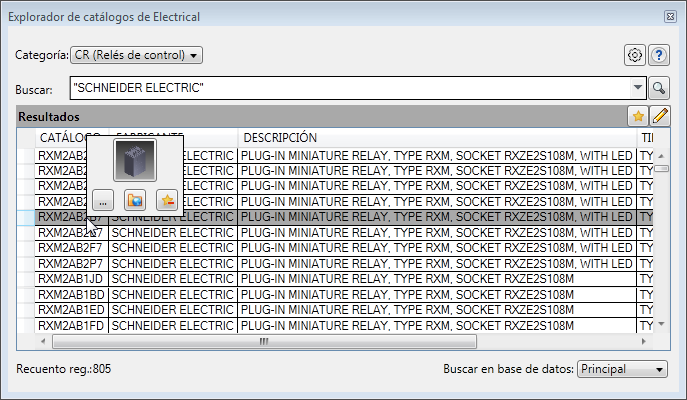Click SCHNEIDER ELECTRIC cell in RXM2AB2F7 row
The image size is (687, 400).
coord(173,248)
